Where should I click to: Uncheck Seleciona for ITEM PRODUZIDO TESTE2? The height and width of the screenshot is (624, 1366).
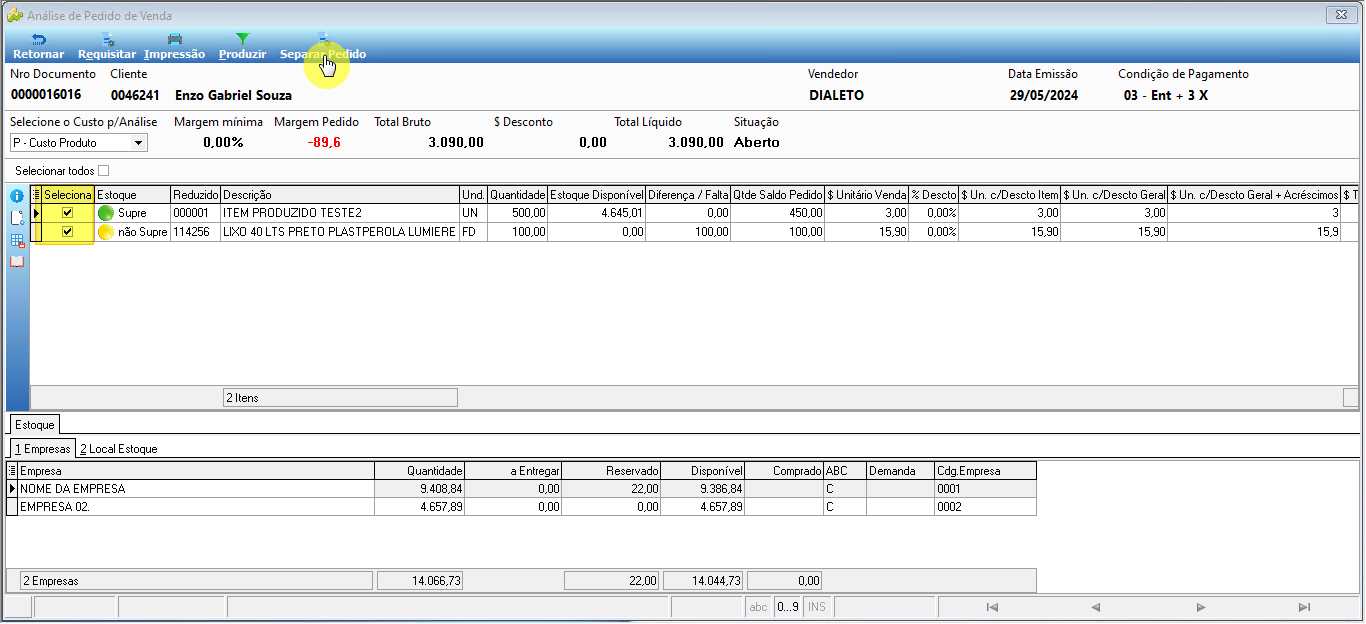68,213
